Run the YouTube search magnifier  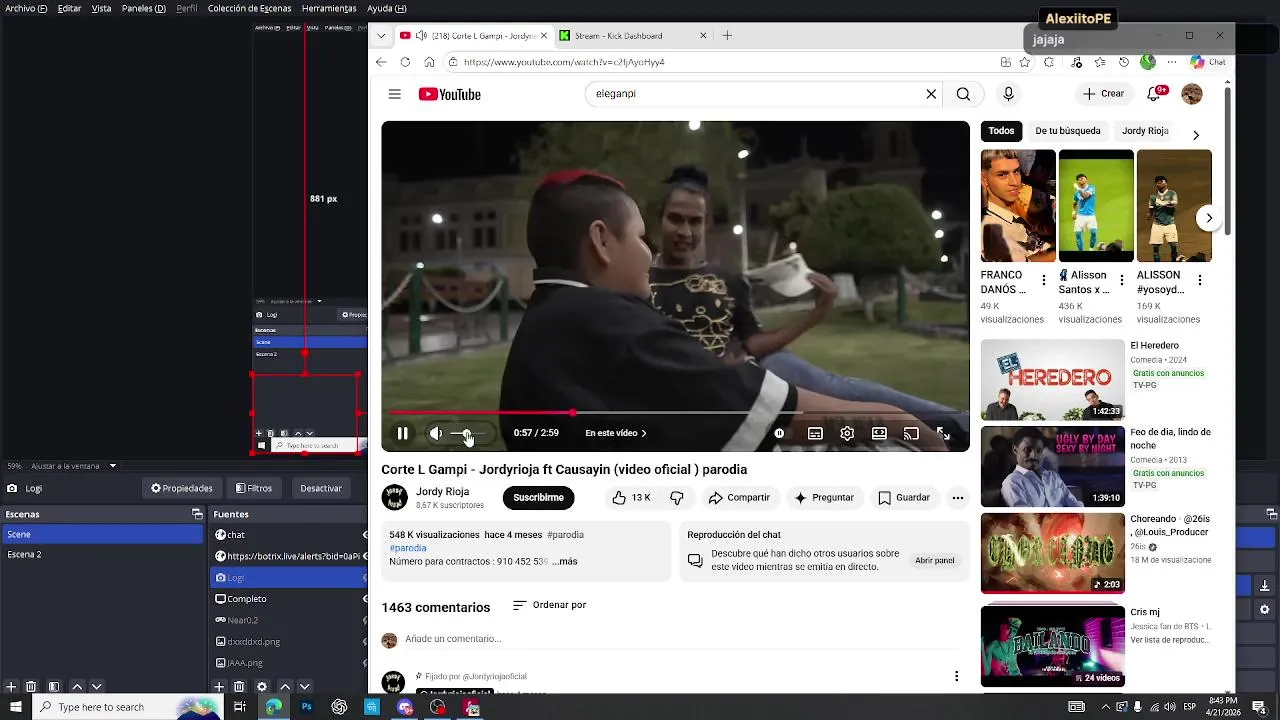click(963, 94)
